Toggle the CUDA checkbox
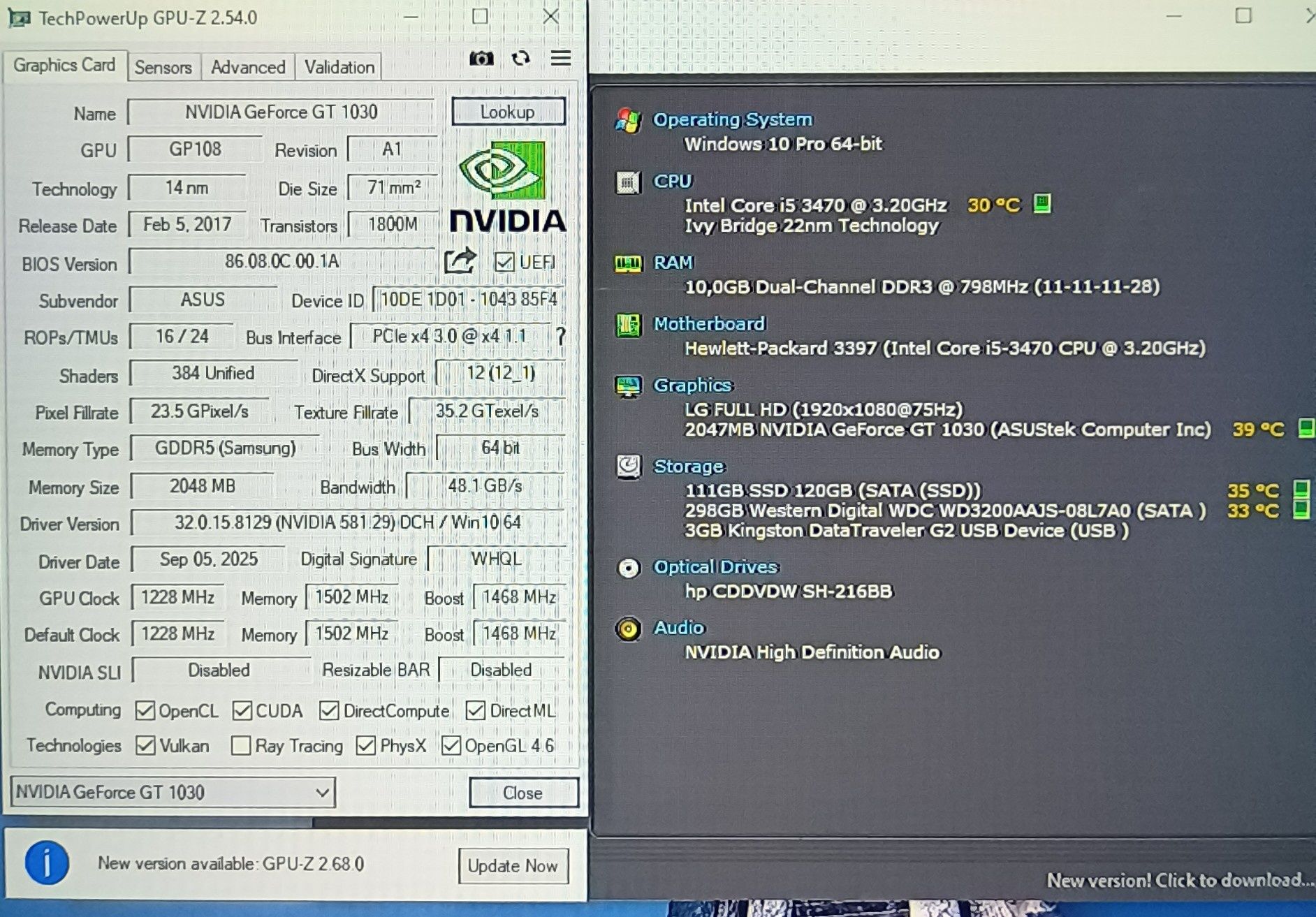Screen dimensions: 1316x917 coord(242,710)
